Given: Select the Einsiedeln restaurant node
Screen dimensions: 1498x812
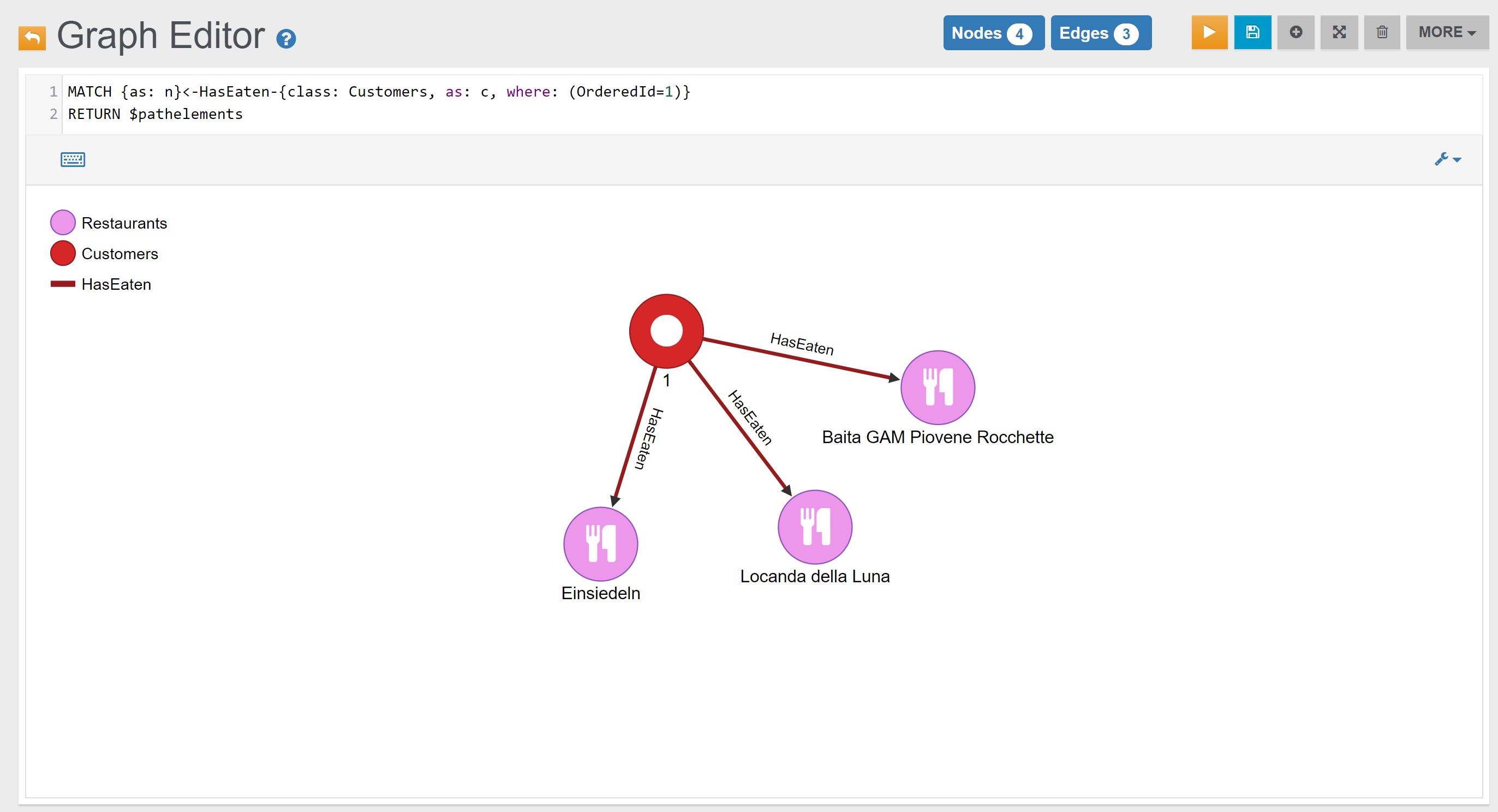Looking at the screenshot, I should point(601,544).
